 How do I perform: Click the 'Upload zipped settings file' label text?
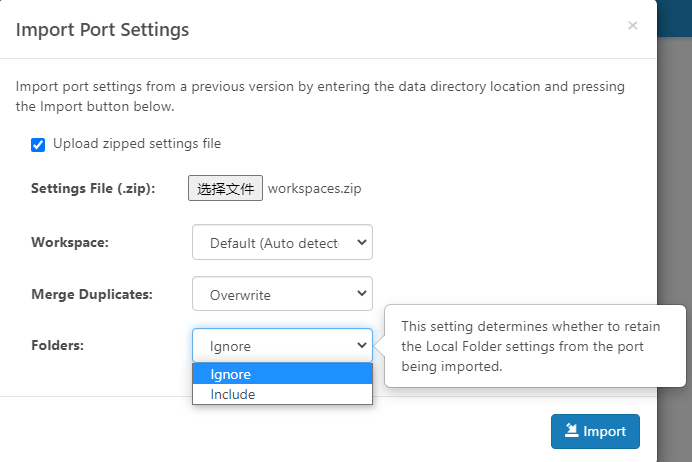[x=137, y=143]
